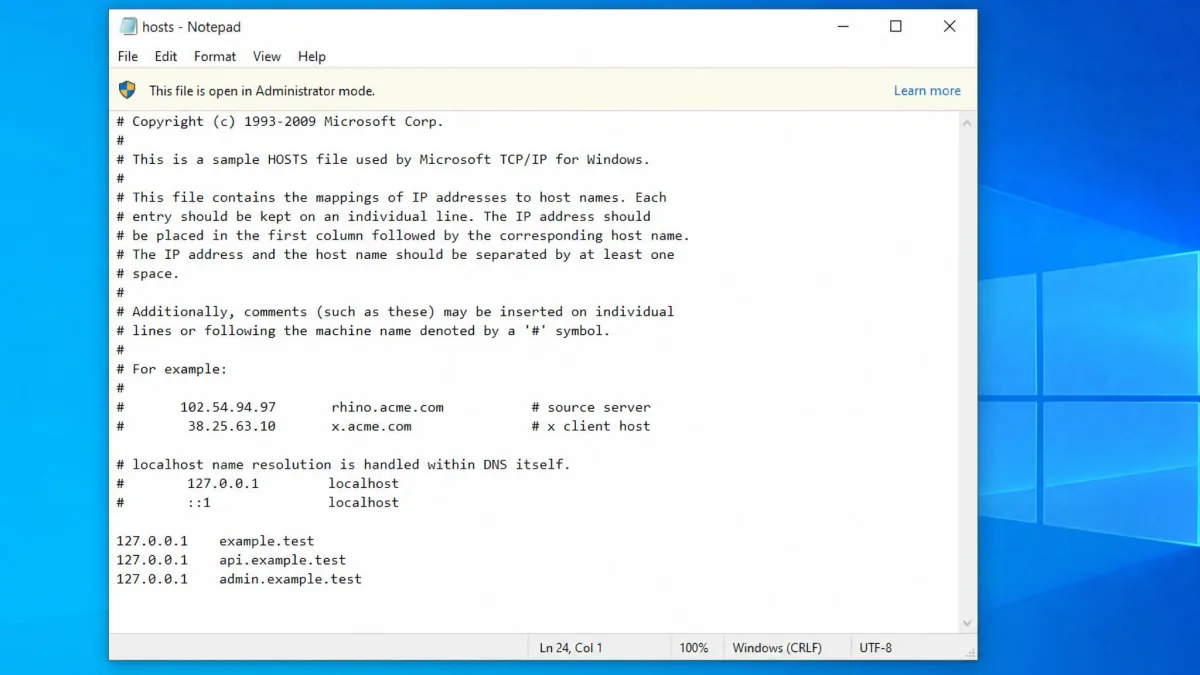Click the line 'Additionally, comments (such as these)'
The height and width of the screenshot is (675, 1200).
point(395,312)
